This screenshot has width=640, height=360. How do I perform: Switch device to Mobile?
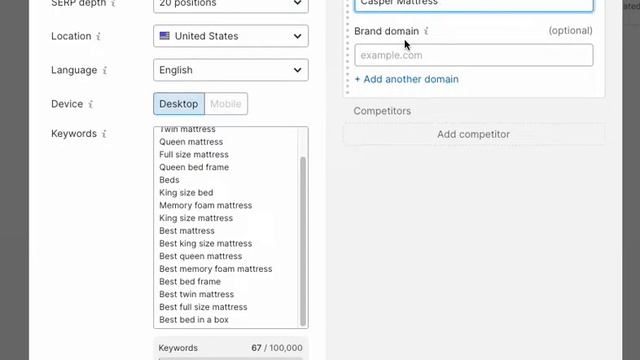[x=226, y=104]
